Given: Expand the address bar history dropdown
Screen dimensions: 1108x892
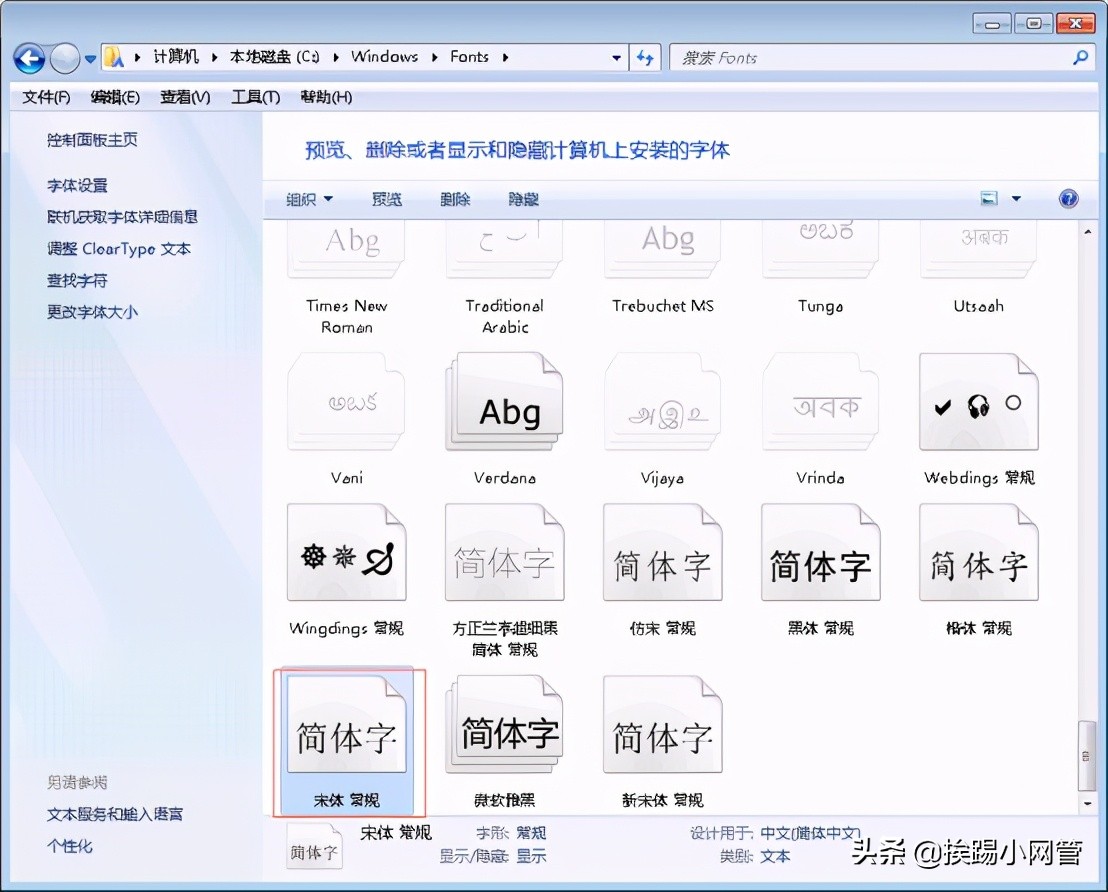Looking at the screenshot, I should (617, 57).
